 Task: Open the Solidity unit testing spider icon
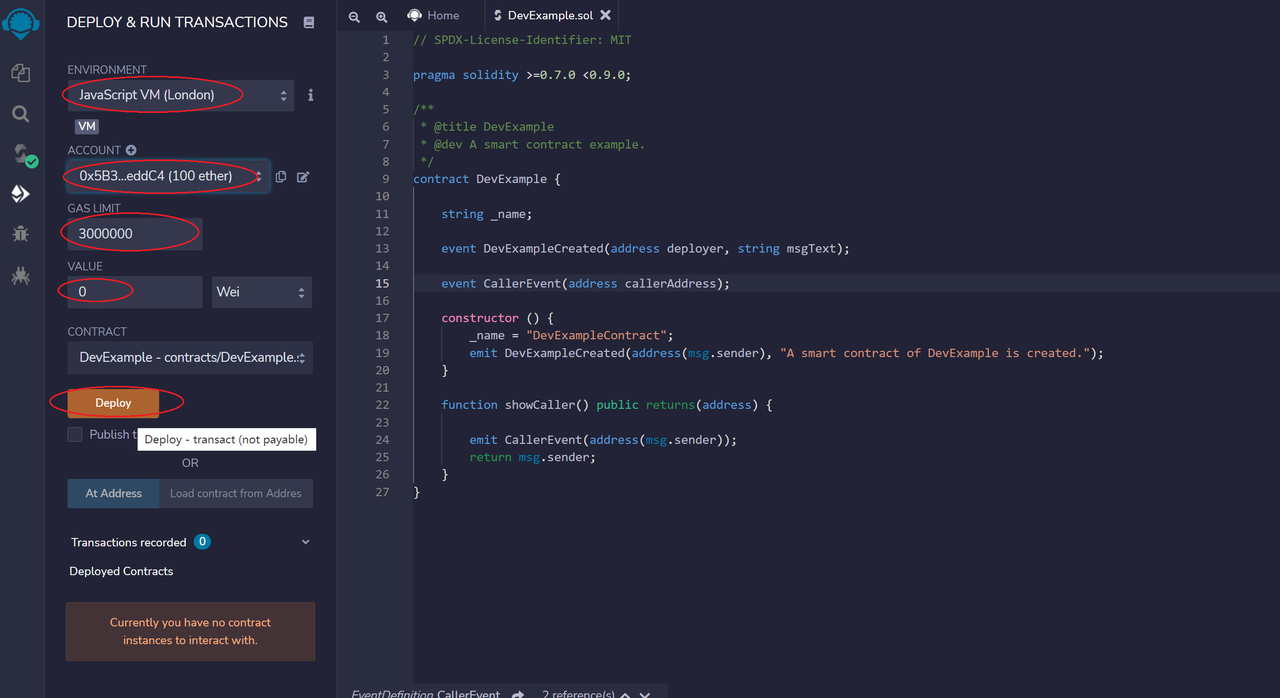pos(20,275)
